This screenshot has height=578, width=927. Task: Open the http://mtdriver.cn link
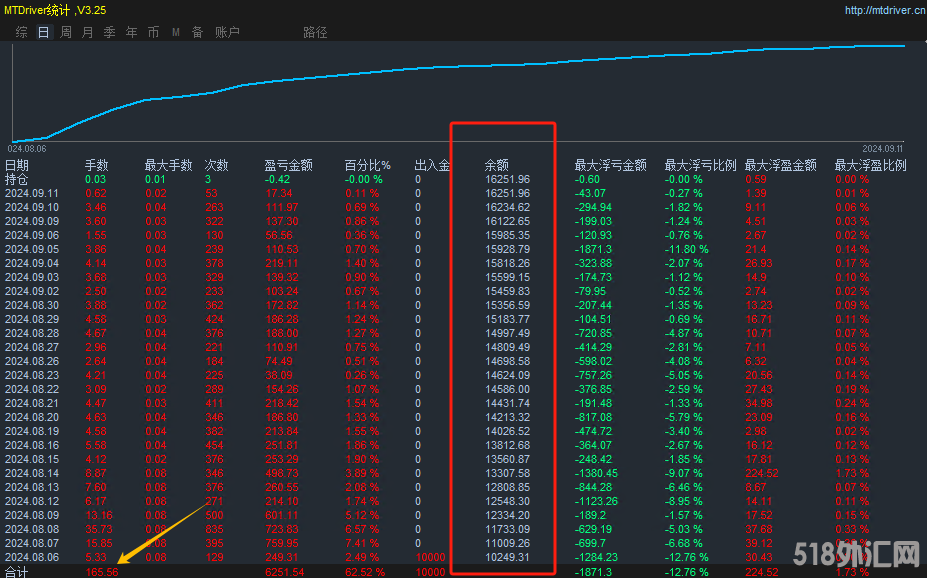[884, 10]
